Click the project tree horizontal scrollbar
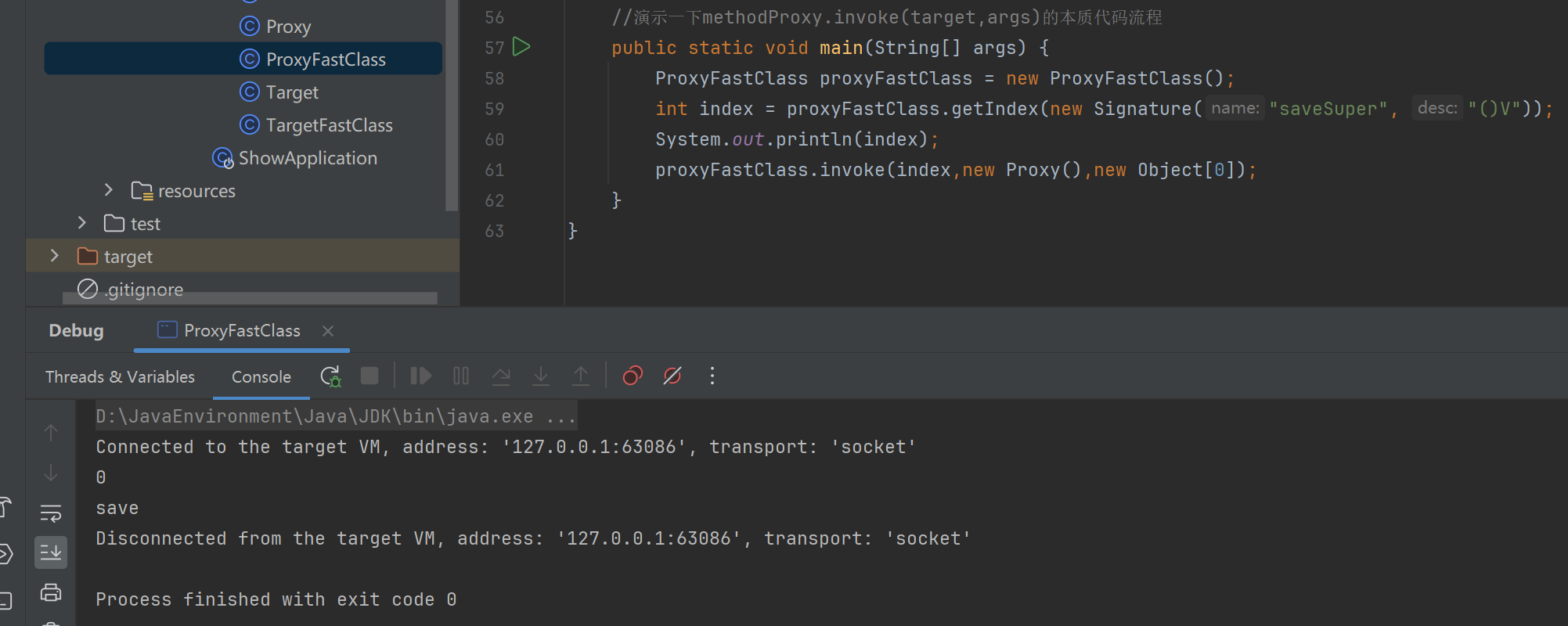This screenshot has width=1568, height=626. [250, 298]
